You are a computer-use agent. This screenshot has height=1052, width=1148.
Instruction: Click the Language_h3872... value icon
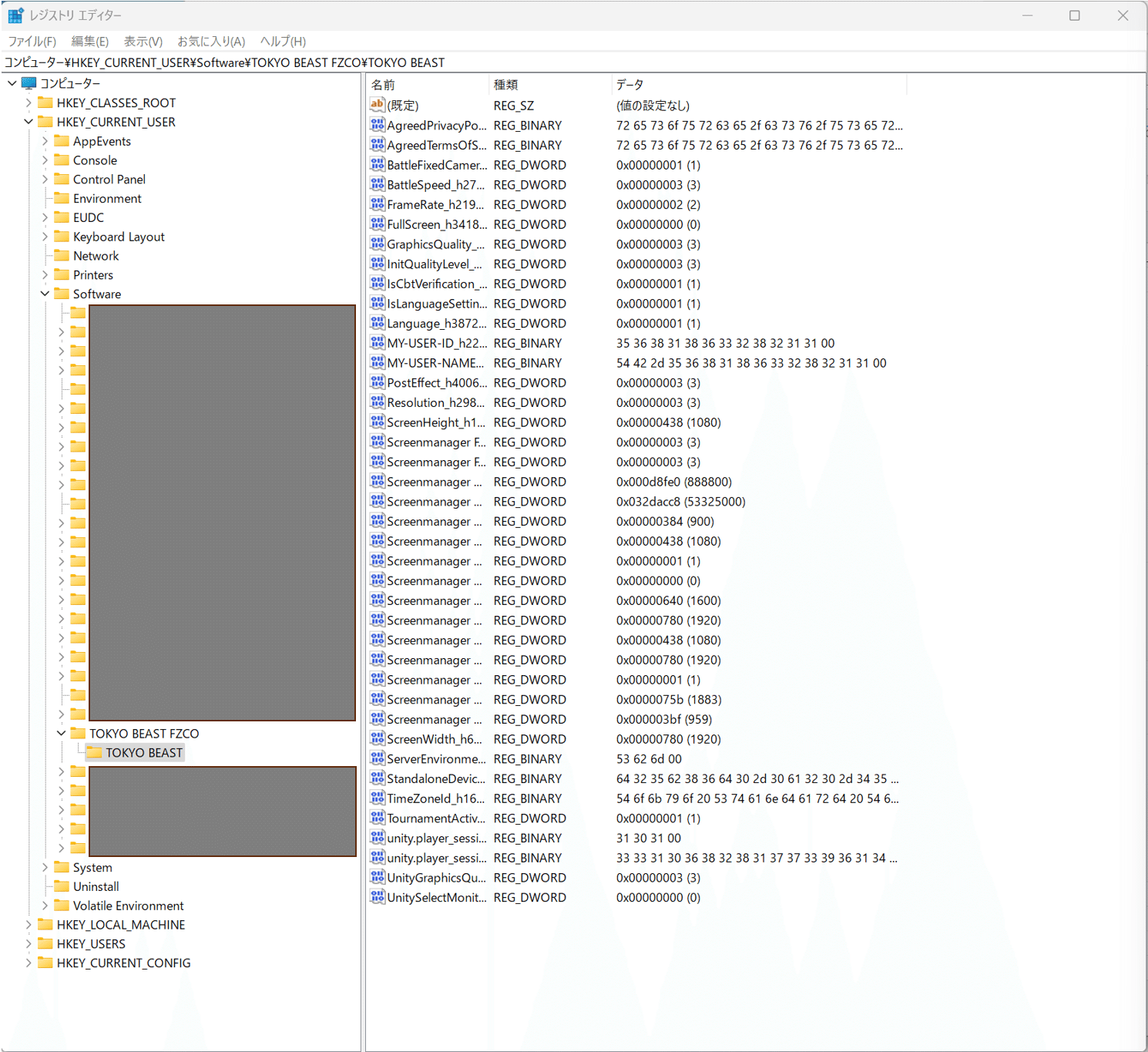[x=378, y=323]
